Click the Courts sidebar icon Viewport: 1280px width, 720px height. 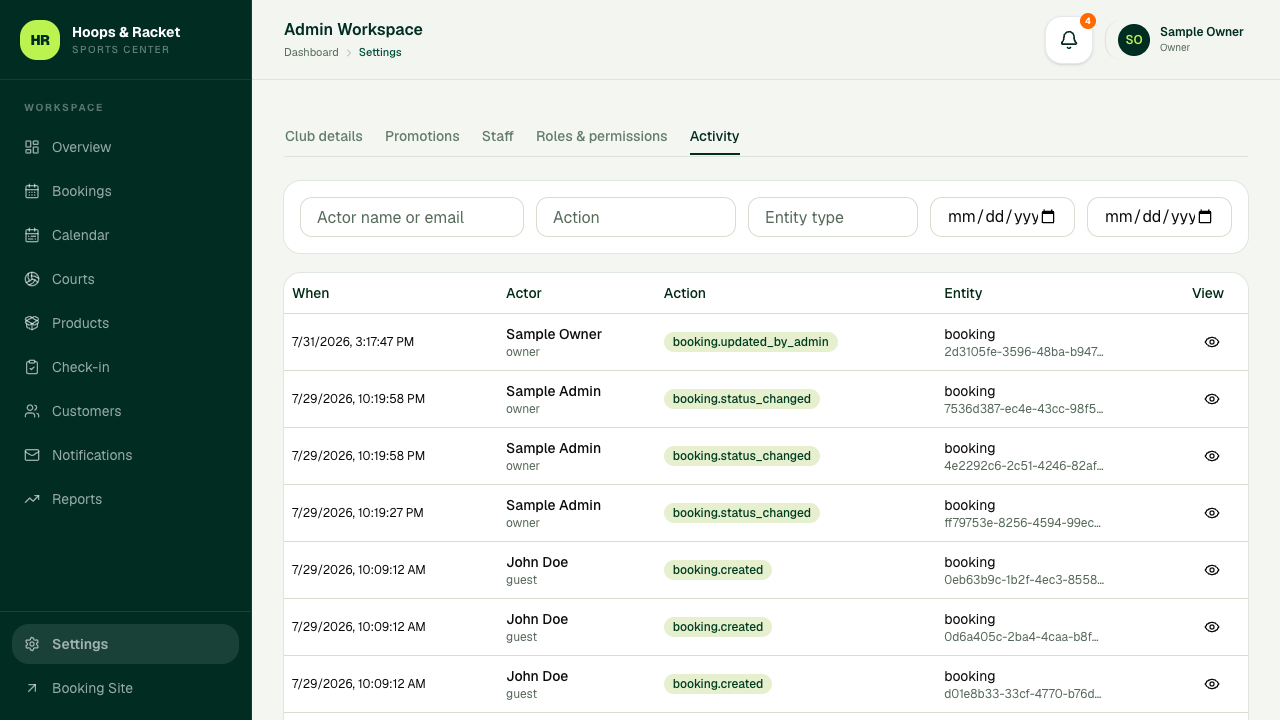(32, 279)
